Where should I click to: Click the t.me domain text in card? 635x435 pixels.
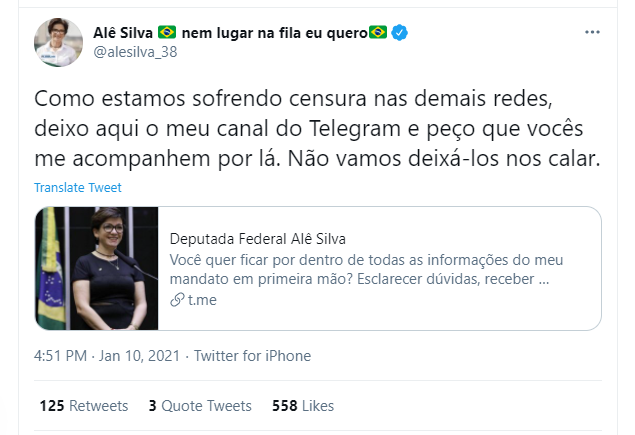point(202,300)
